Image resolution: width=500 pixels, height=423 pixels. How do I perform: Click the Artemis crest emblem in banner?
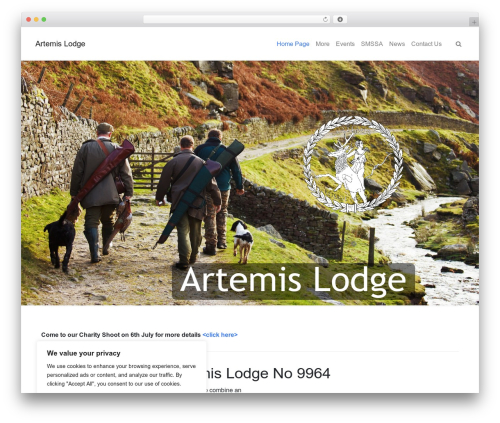tap(353, 164)
